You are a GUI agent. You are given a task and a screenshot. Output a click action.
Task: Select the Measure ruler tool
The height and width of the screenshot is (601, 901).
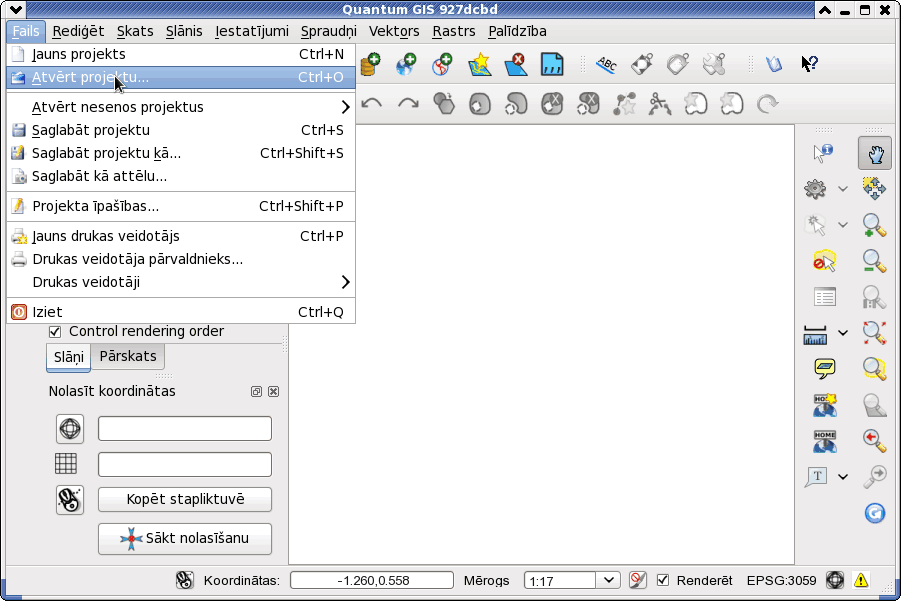(815, 333)
